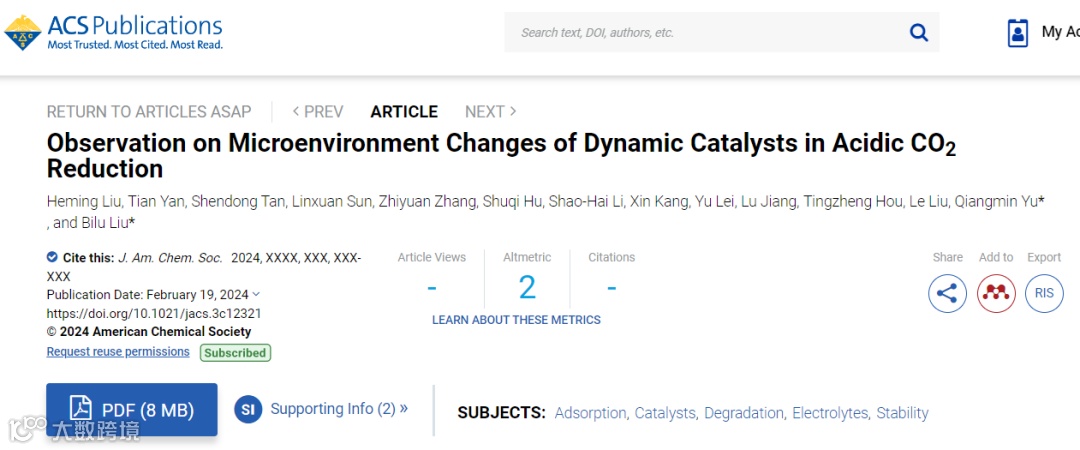The width and height of the screenshot is (1080, 450).
Task: Click in the search text field
Action: [700, 33]
